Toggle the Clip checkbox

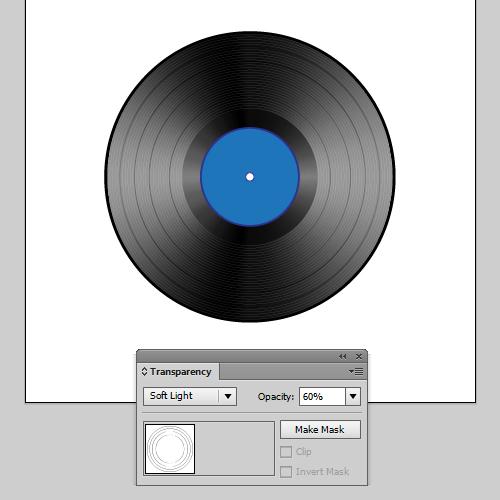pos(286,452)
